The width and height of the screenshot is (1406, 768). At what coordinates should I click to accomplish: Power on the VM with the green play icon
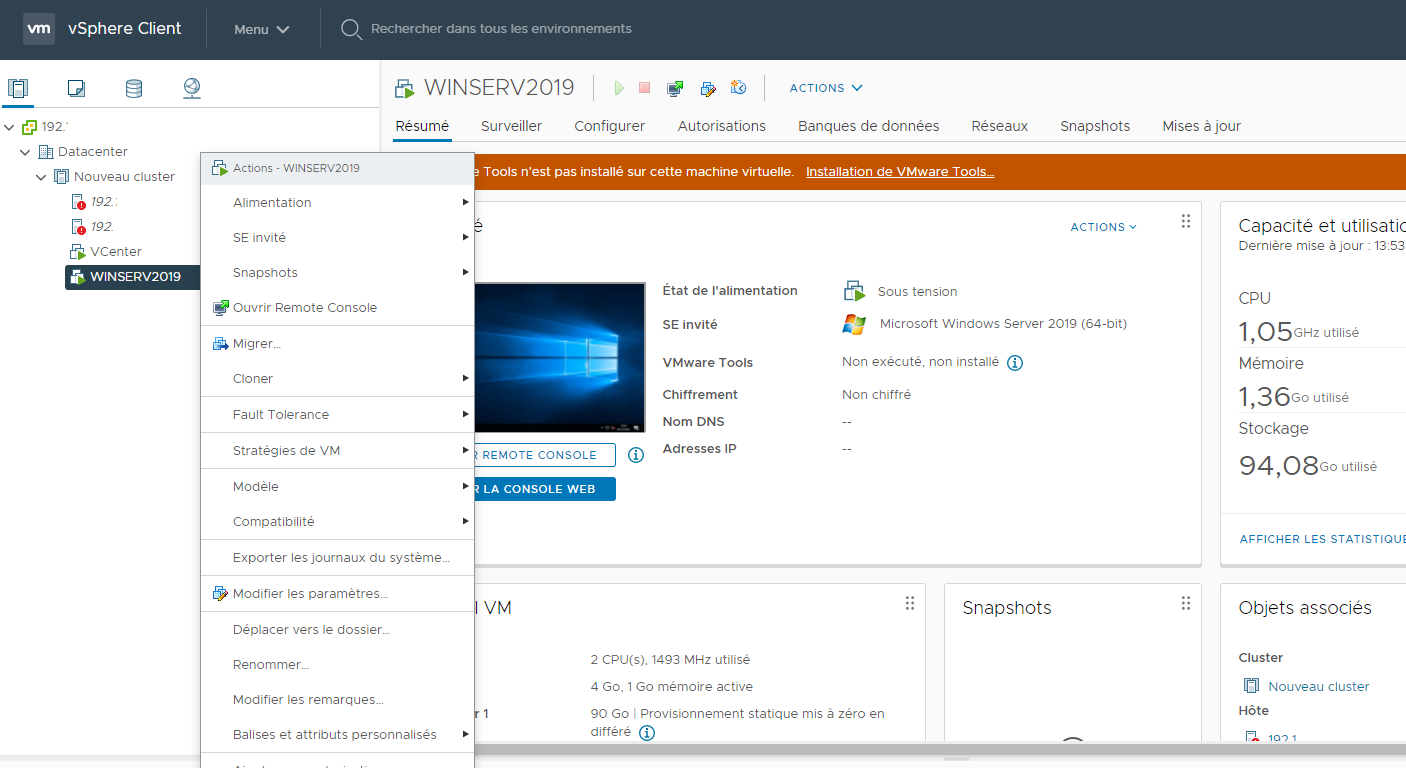coord(619,88)
